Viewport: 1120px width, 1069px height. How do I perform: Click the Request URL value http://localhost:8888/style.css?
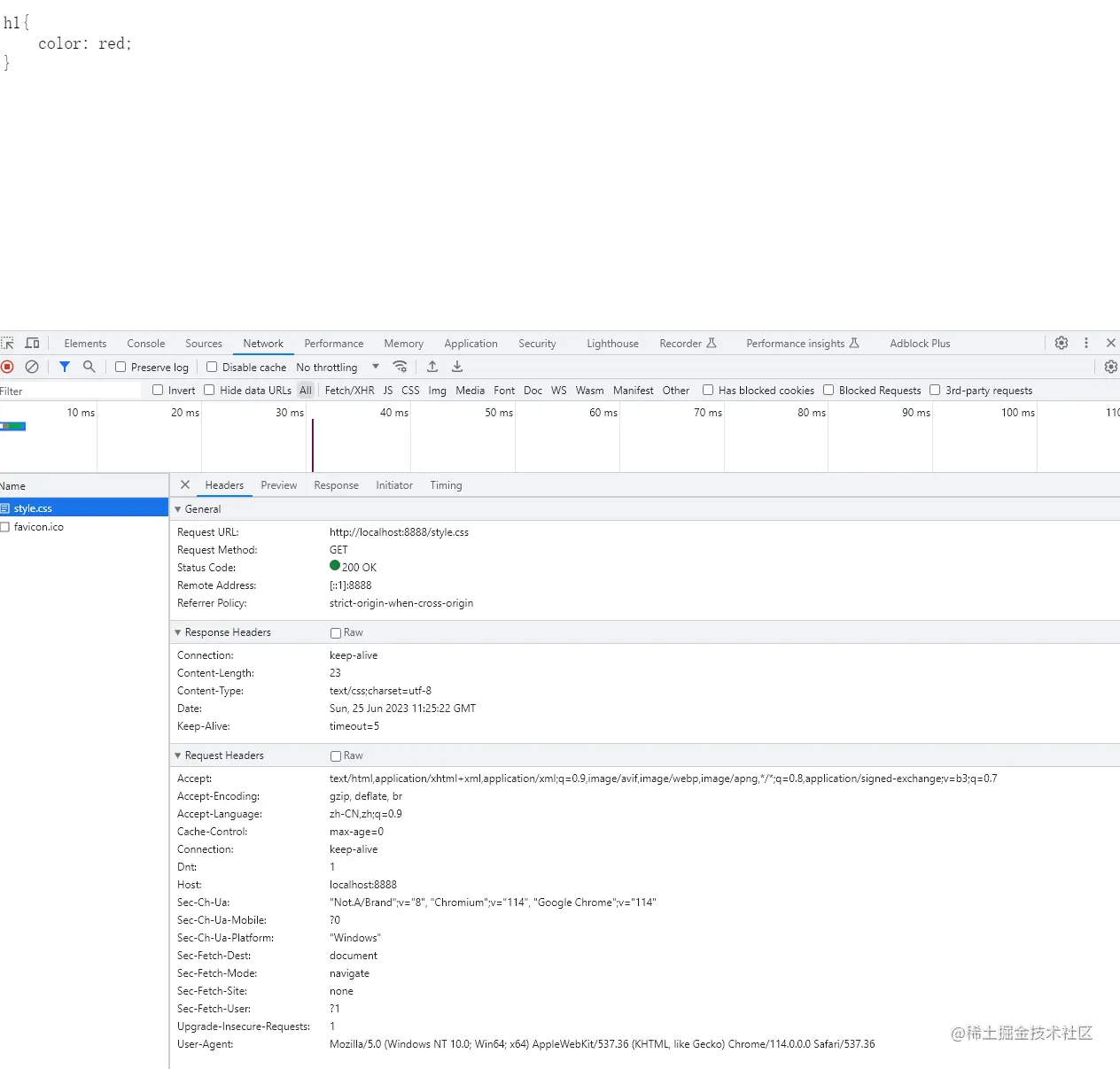coord(399,532)
